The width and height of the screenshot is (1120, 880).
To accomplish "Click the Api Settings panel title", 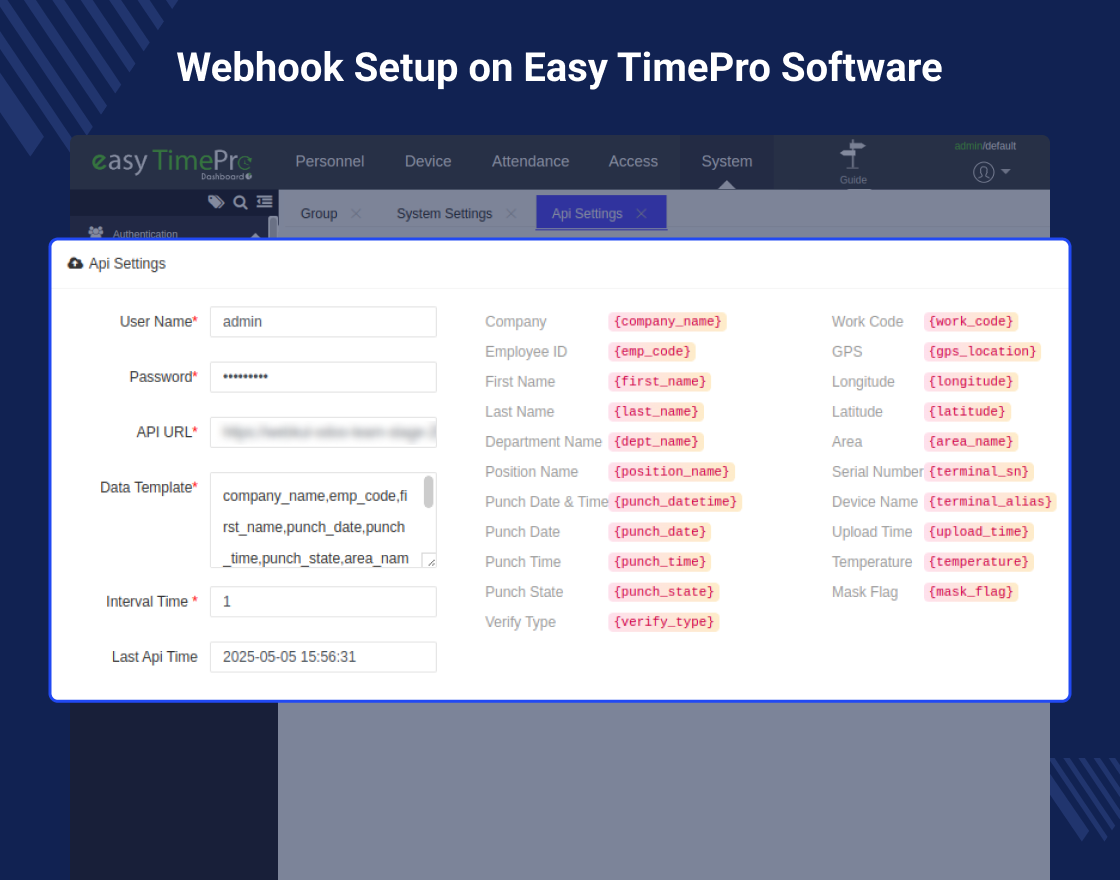I will (x=127, y=264).
